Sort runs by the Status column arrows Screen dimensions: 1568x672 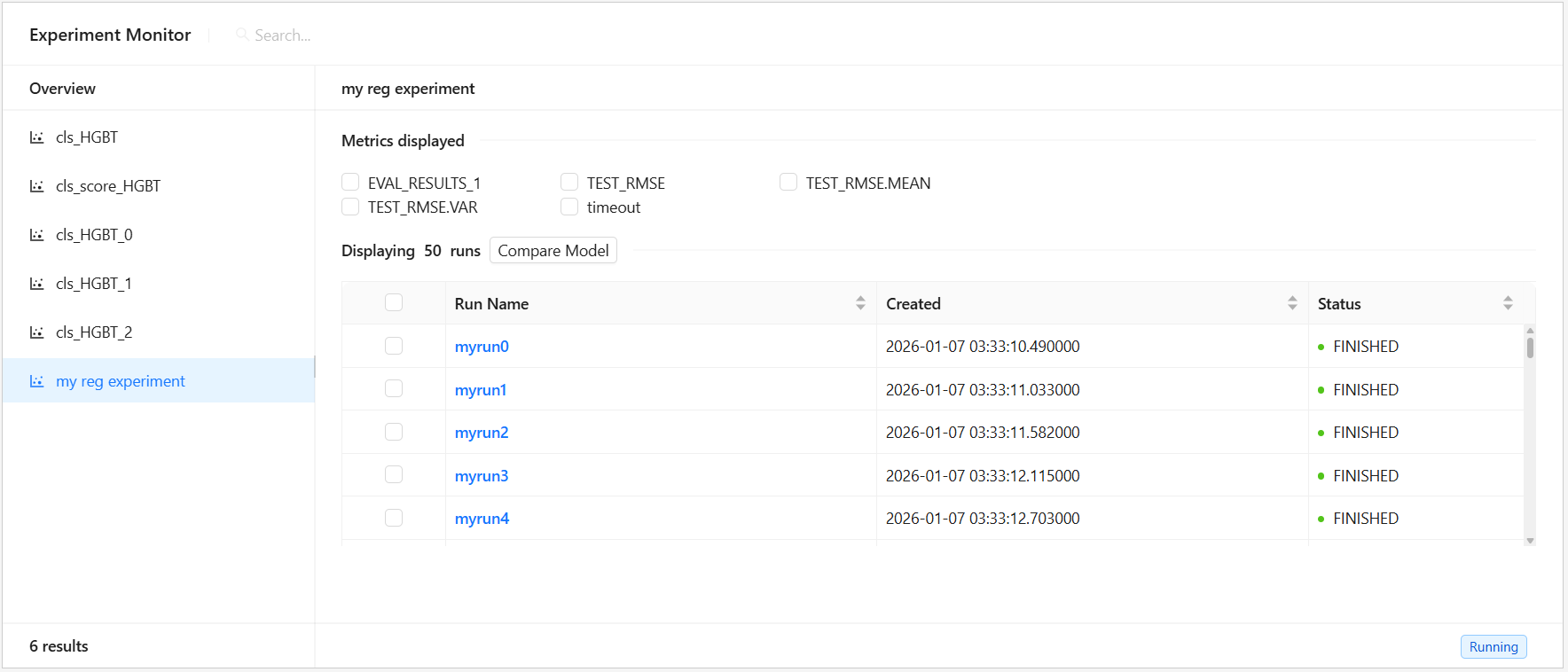click(1508, 303)
